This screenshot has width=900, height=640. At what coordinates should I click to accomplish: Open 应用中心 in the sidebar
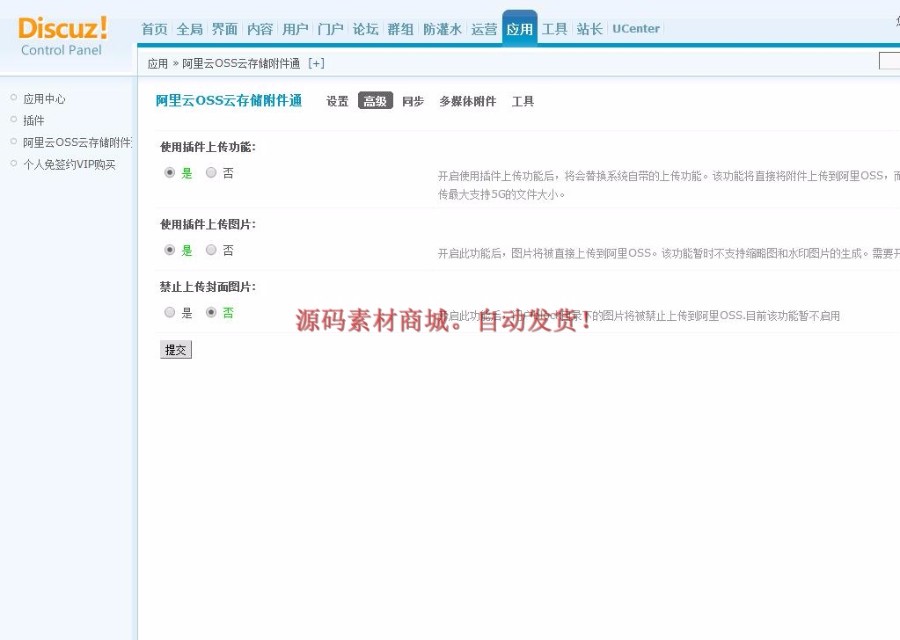point(44,99)
